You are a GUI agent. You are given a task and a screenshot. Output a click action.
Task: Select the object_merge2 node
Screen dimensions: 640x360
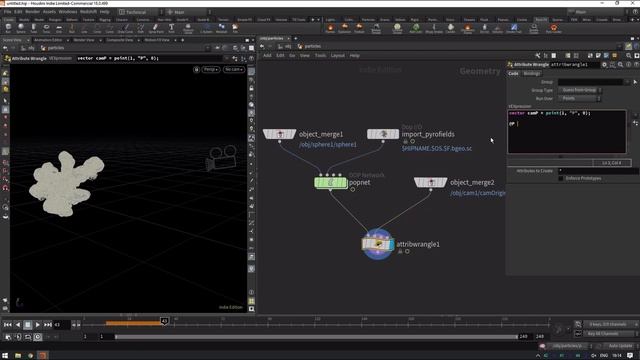point(431,182)
